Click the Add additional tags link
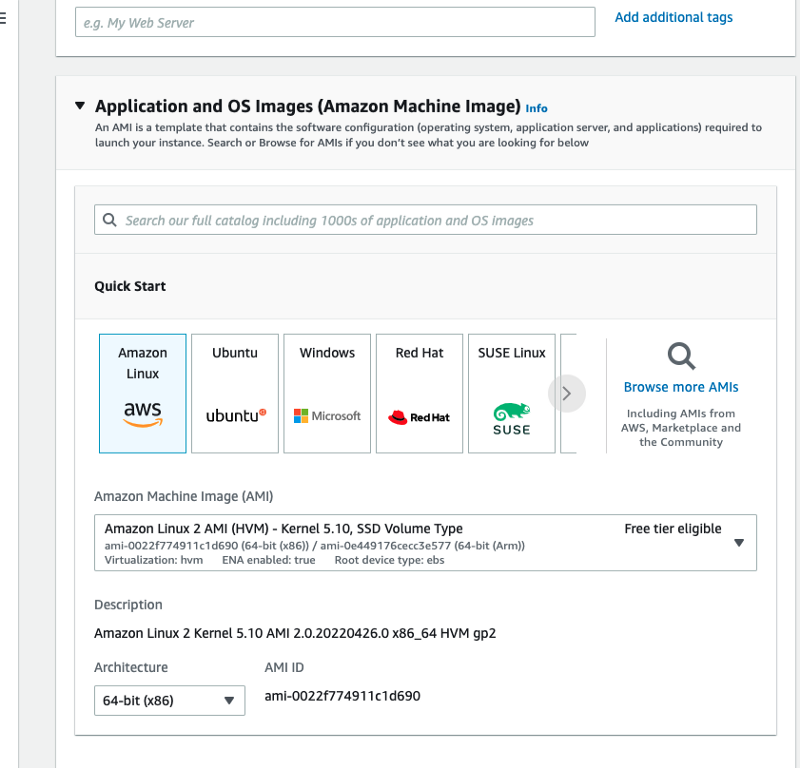800x768 pixels. [673, 17]
